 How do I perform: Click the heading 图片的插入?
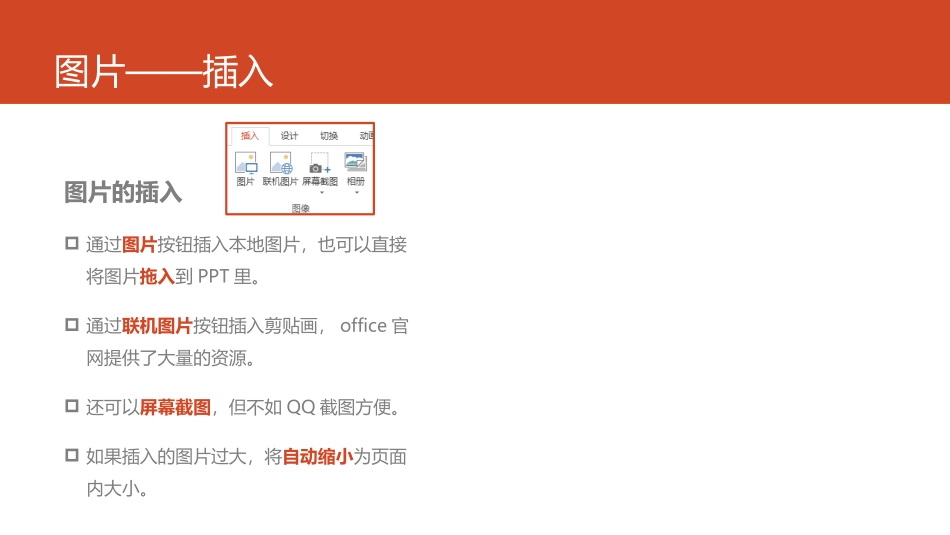[x=123, y=192]
